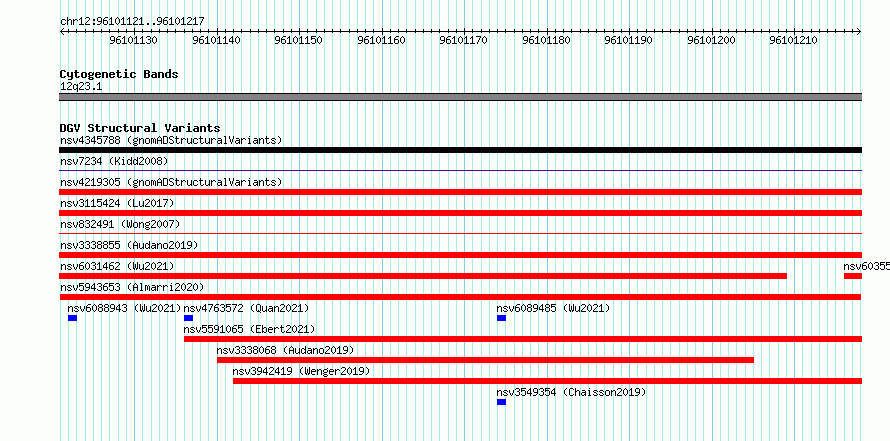Screen dimensions: 890x441
Task: Open nsv6088943 (Wu2021) variant label
Action: point(124,308)
